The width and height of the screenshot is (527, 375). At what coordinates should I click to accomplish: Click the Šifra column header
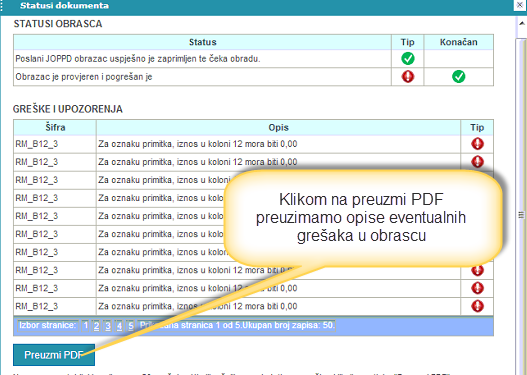[55, 128]
